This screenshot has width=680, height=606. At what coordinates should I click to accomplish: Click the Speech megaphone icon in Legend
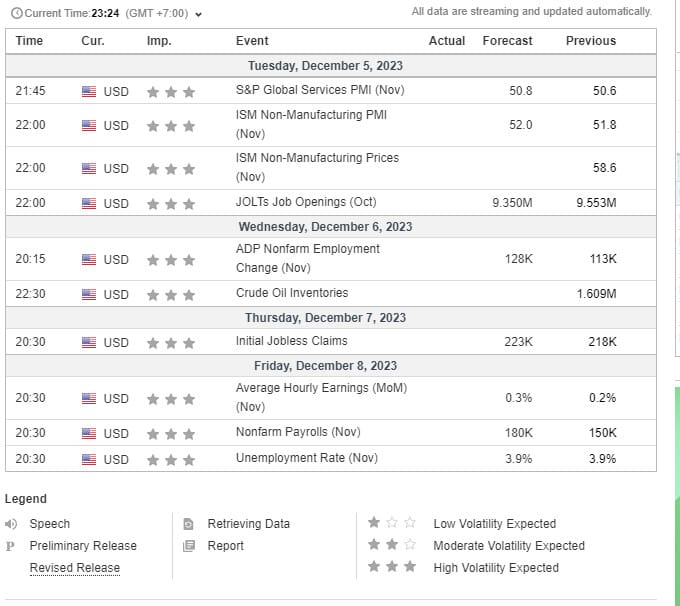[x=11, y=524]
